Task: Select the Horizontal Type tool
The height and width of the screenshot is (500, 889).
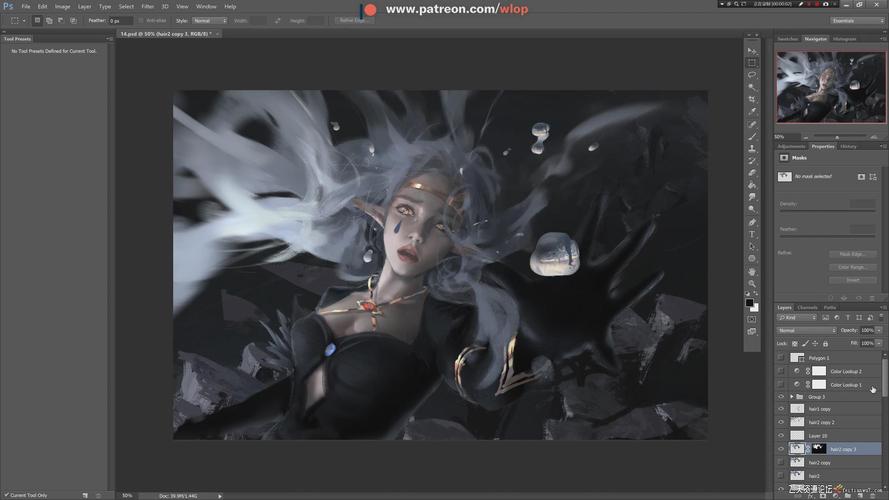Action: point(752,234)
